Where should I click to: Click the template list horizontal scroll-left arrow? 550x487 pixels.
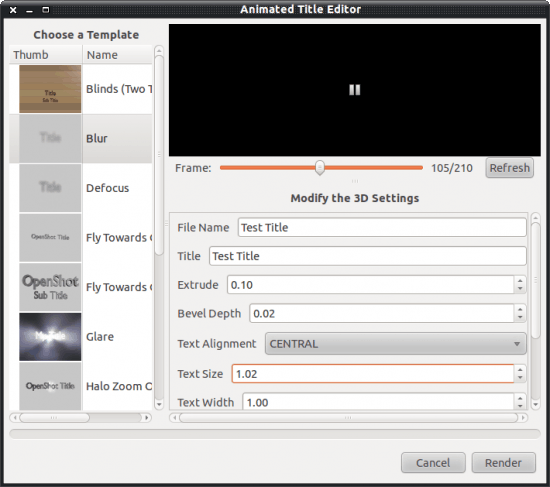click(x=15, y=418)
